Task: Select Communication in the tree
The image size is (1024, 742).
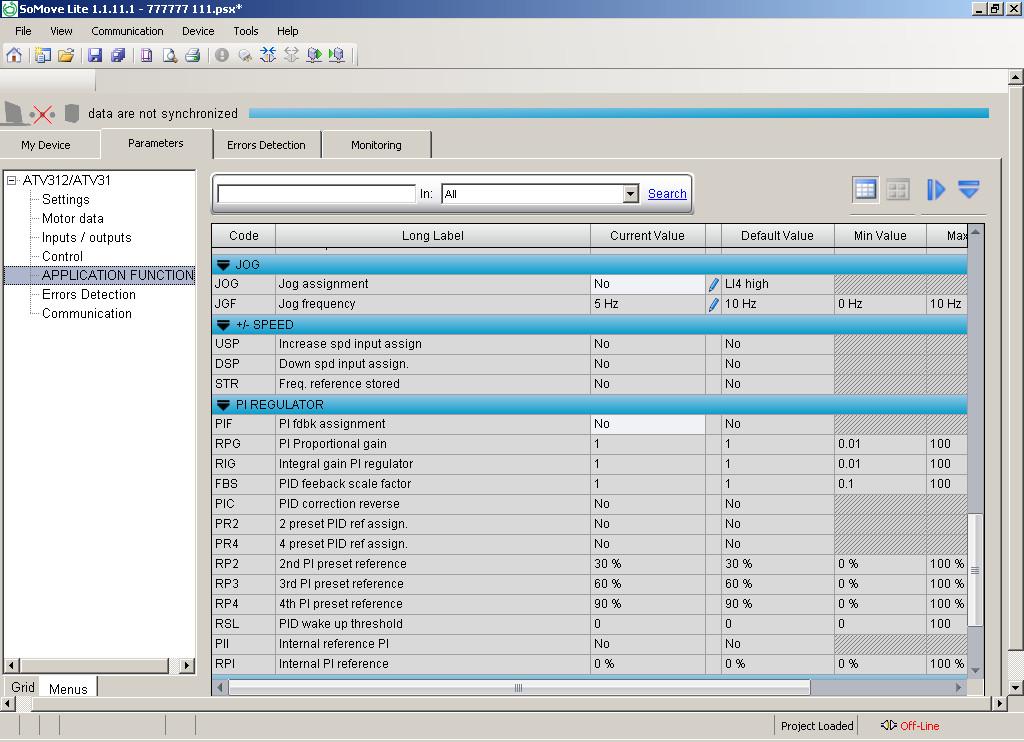Action: [87, 314]
